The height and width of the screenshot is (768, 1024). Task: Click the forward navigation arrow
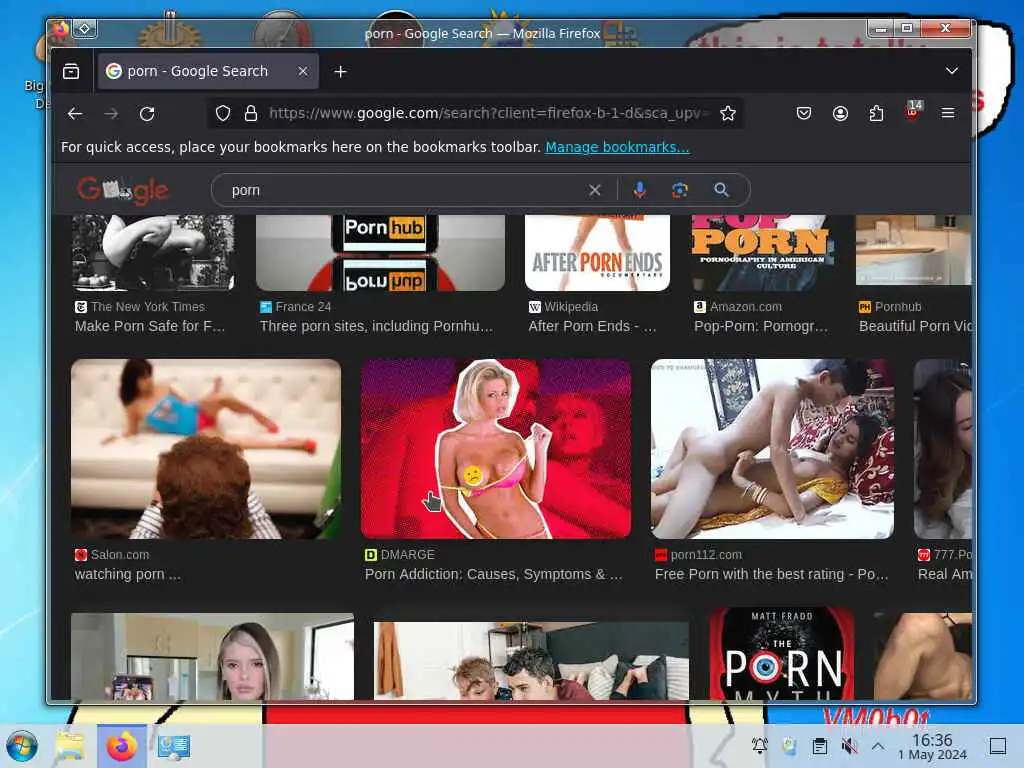(x=111, y=114)
